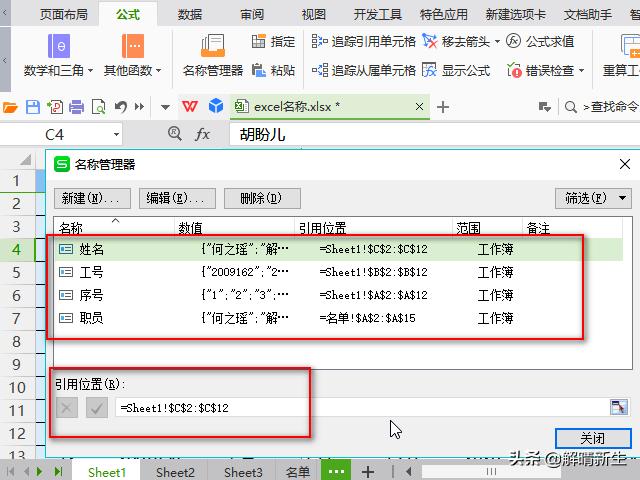Open print preview icon
The height and width of the screenshot is (480, 640).
pyautogui.click(x=98, y=107)
